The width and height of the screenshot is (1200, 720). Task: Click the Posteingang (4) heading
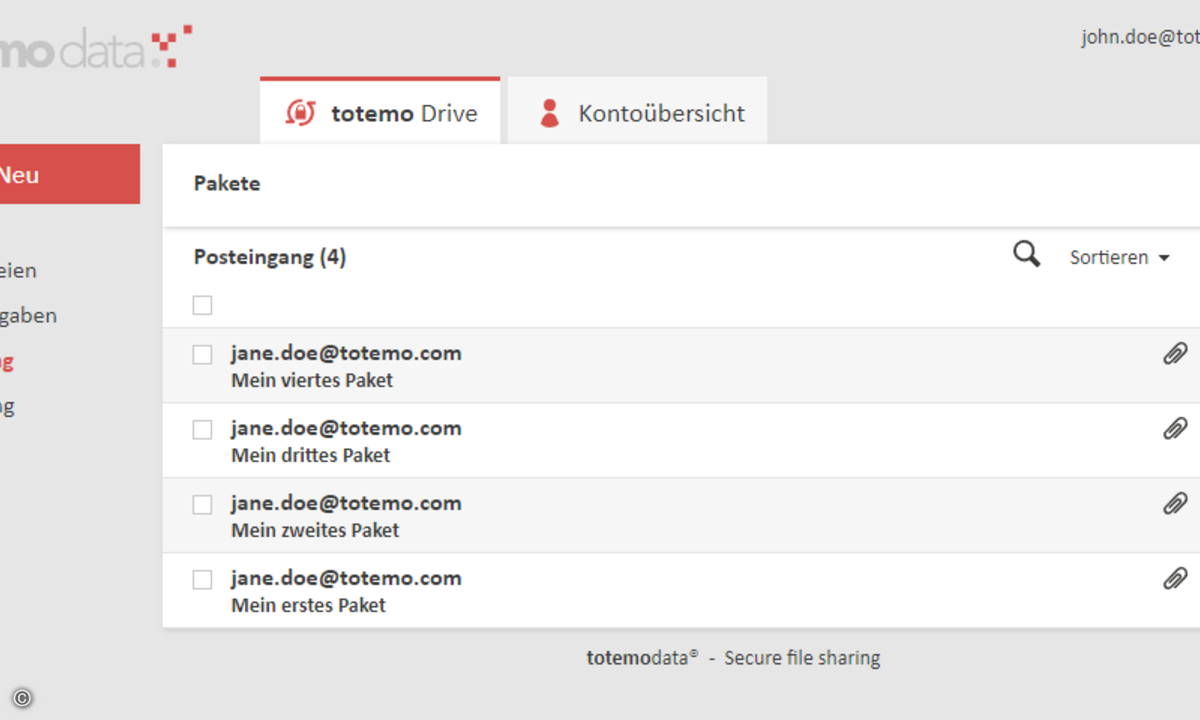pyautogui.click(x=270, y=257)
